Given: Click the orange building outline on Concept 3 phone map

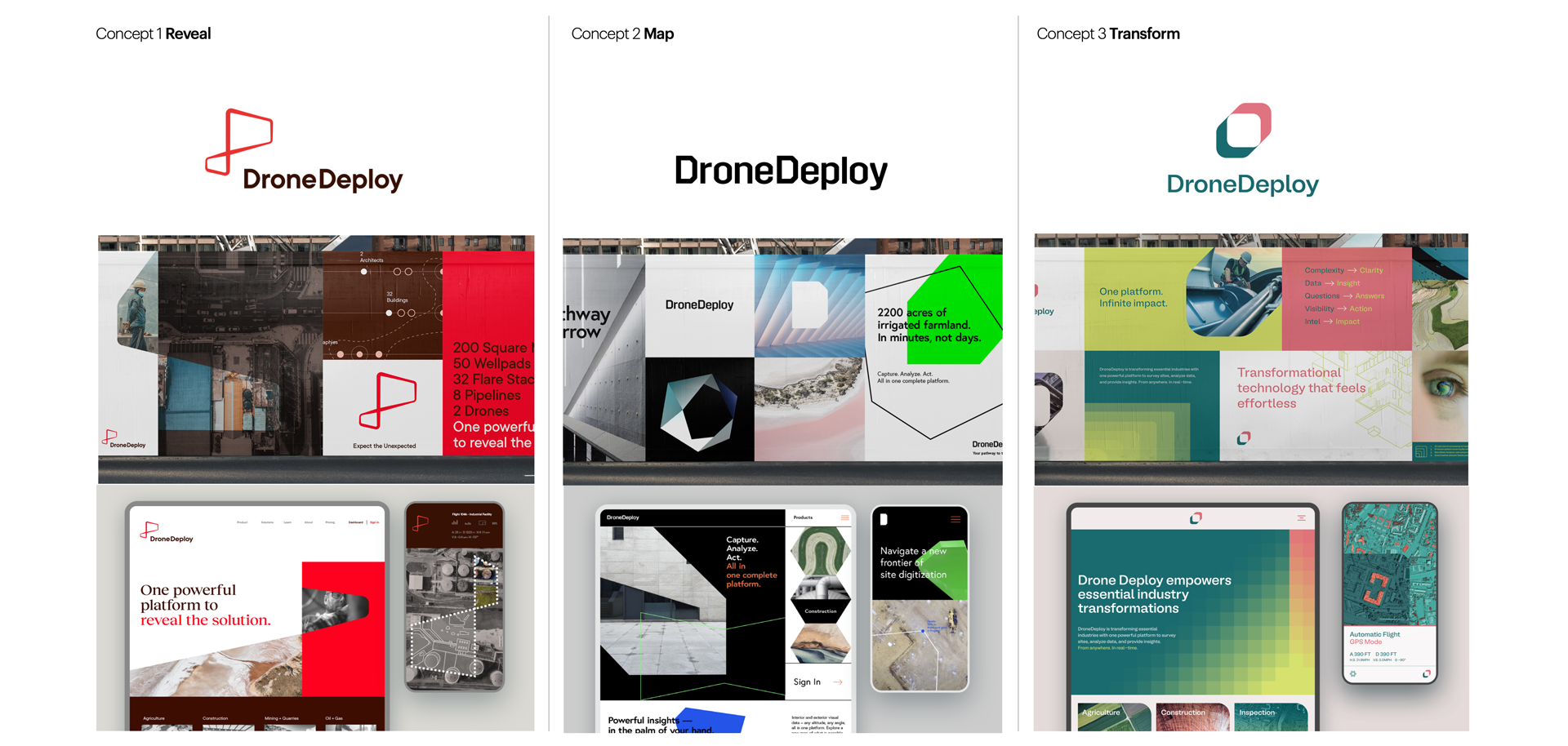Looking at the screenshot, I should [1376, 588].
